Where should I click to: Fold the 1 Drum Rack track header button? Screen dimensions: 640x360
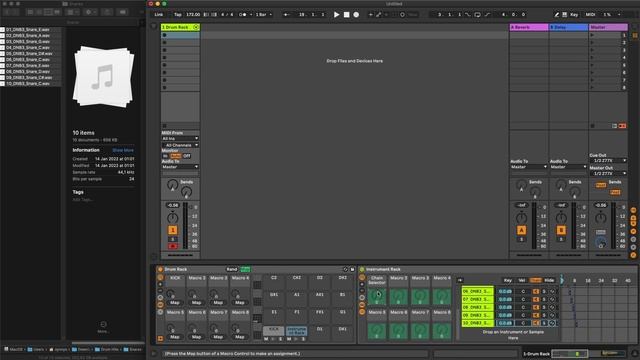(x=196, y=27)
